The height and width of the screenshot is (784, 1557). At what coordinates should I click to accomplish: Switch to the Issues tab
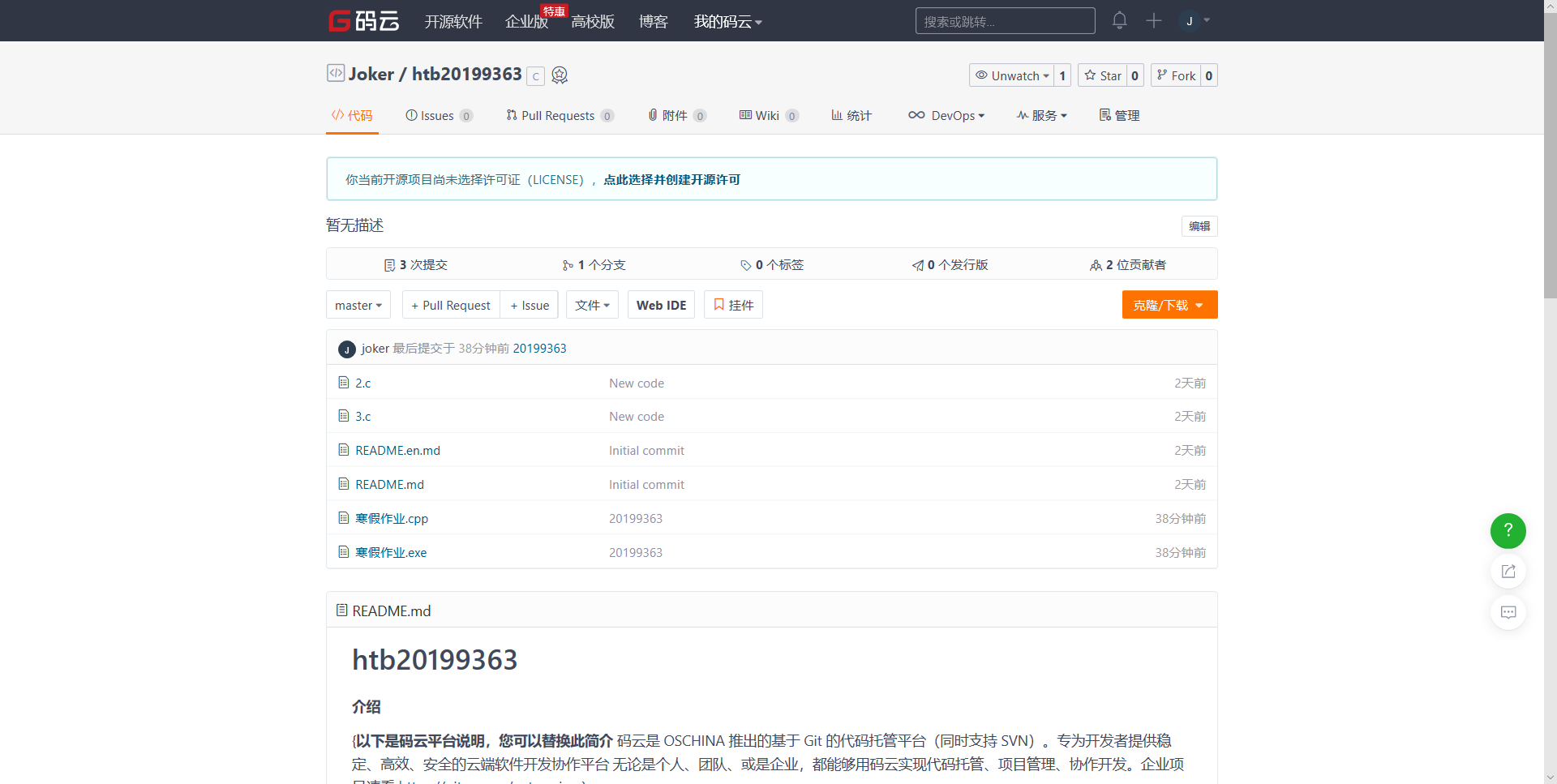click(x=439, y=115)
